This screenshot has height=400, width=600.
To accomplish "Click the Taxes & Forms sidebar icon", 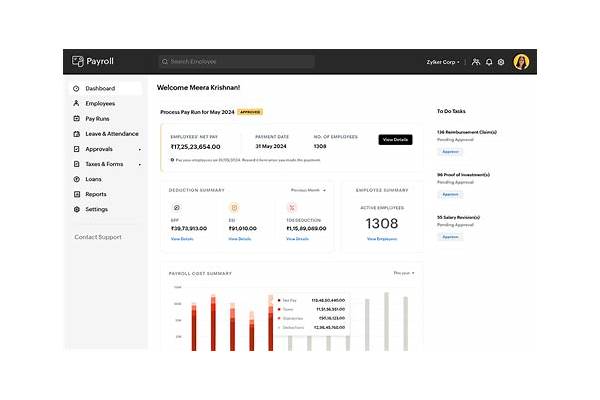I will [x=77, y=164].
